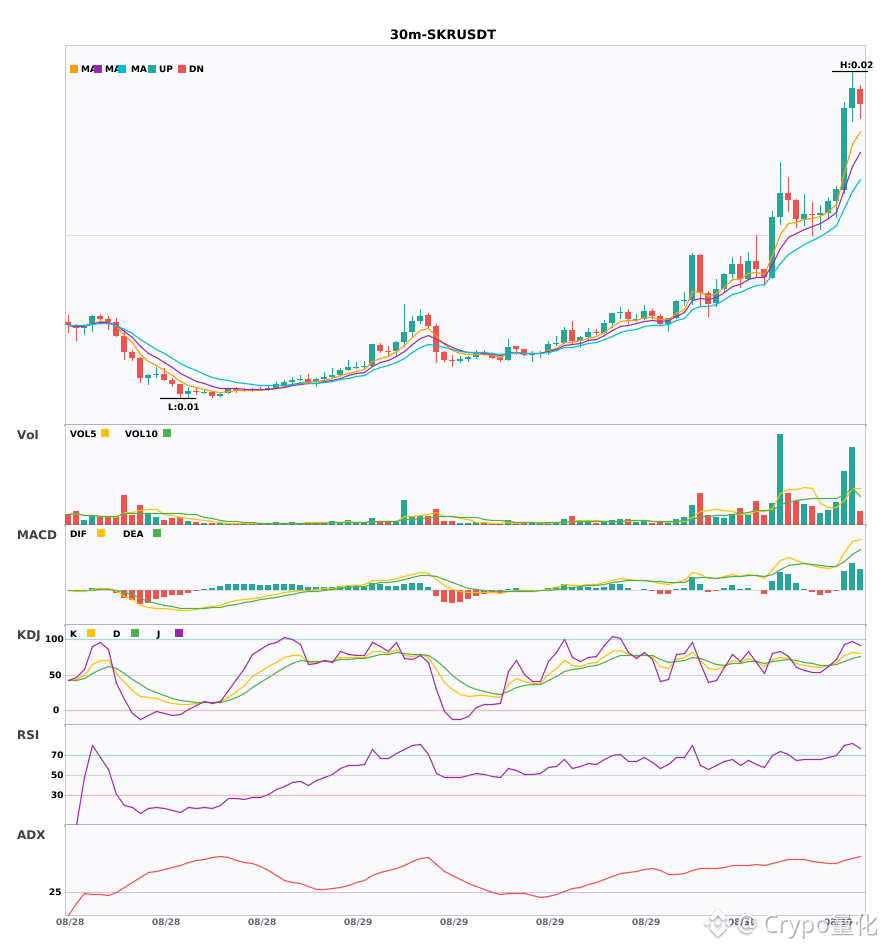
Task: Click the KDJ panel label
Action: [x=28, y=634]
